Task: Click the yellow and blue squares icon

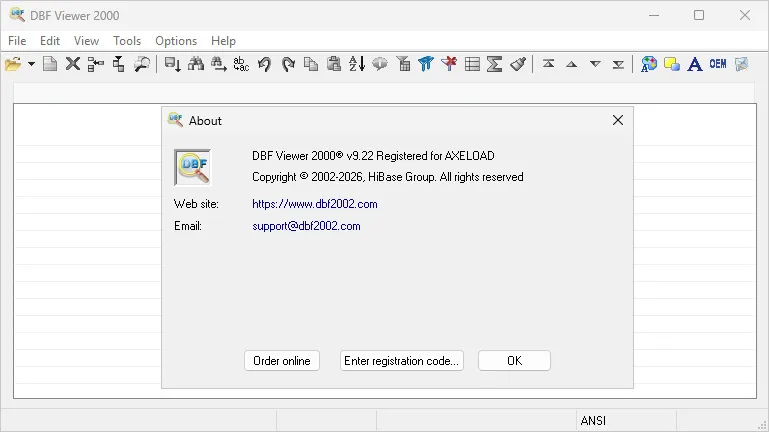Action: tap(672, 64)
